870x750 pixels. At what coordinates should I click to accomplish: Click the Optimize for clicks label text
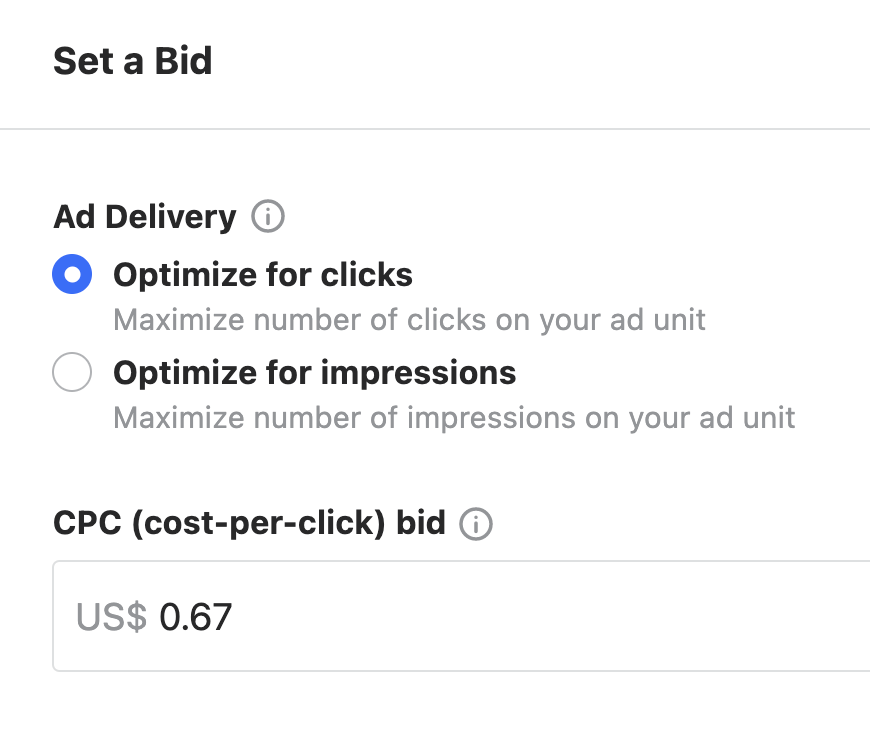point(263,274)
